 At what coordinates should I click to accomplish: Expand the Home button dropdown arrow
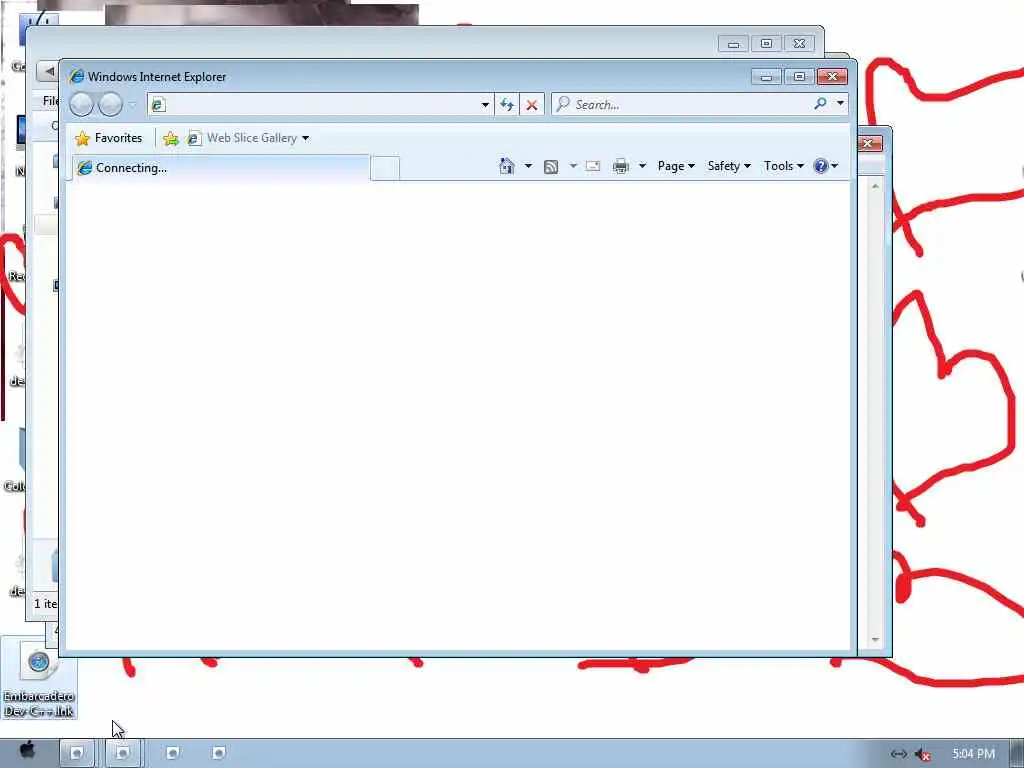[x=528, y=166]
